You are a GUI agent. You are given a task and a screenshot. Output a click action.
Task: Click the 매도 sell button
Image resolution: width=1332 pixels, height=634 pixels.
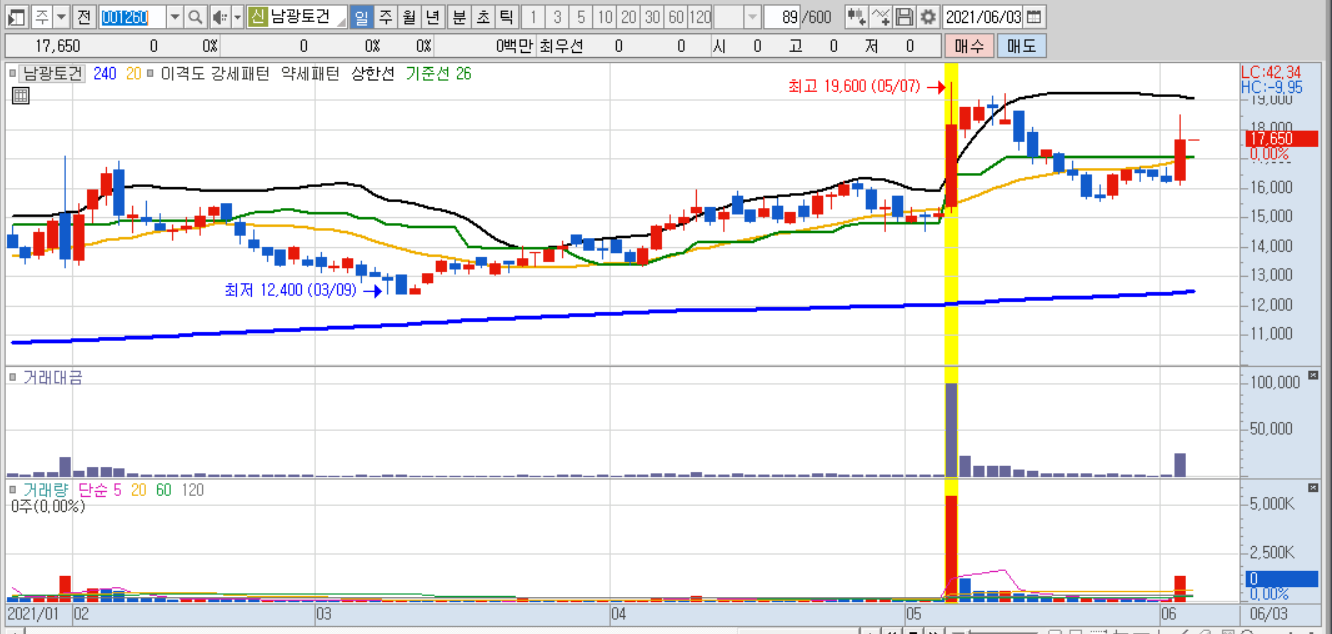1021,46
